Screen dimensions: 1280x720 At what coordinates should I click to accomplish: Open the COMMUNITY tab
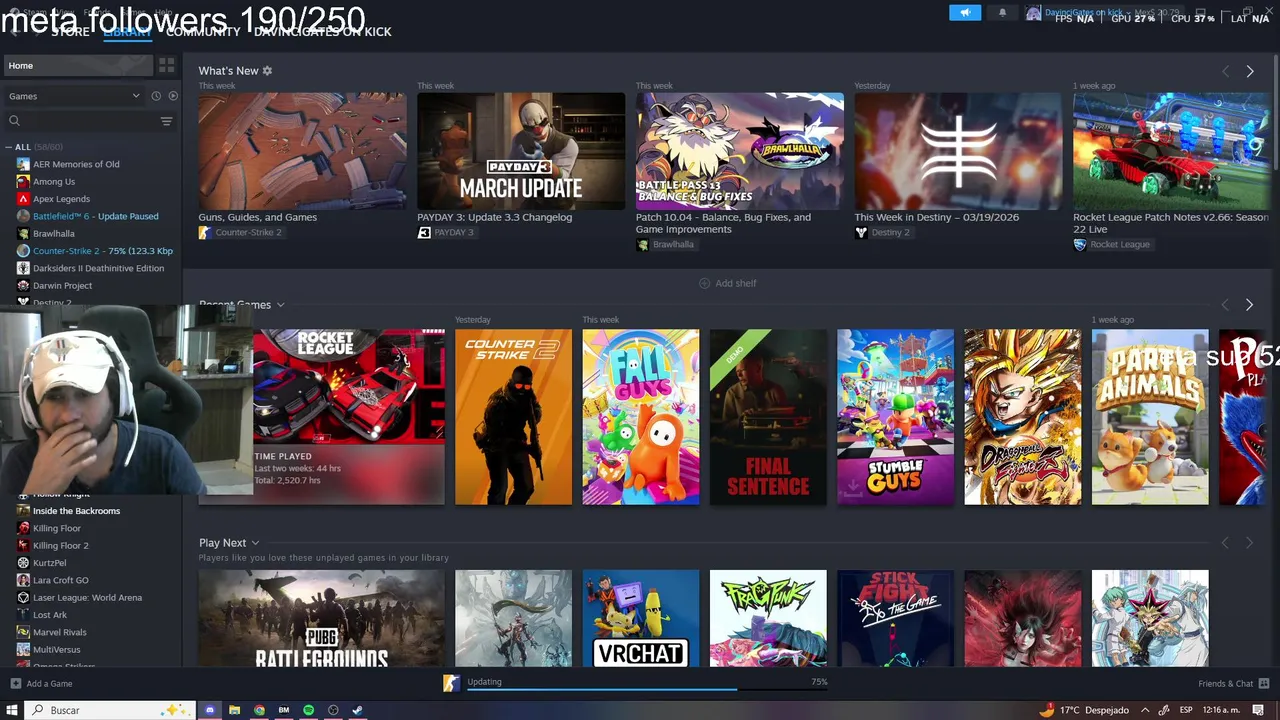pos(203,32)
